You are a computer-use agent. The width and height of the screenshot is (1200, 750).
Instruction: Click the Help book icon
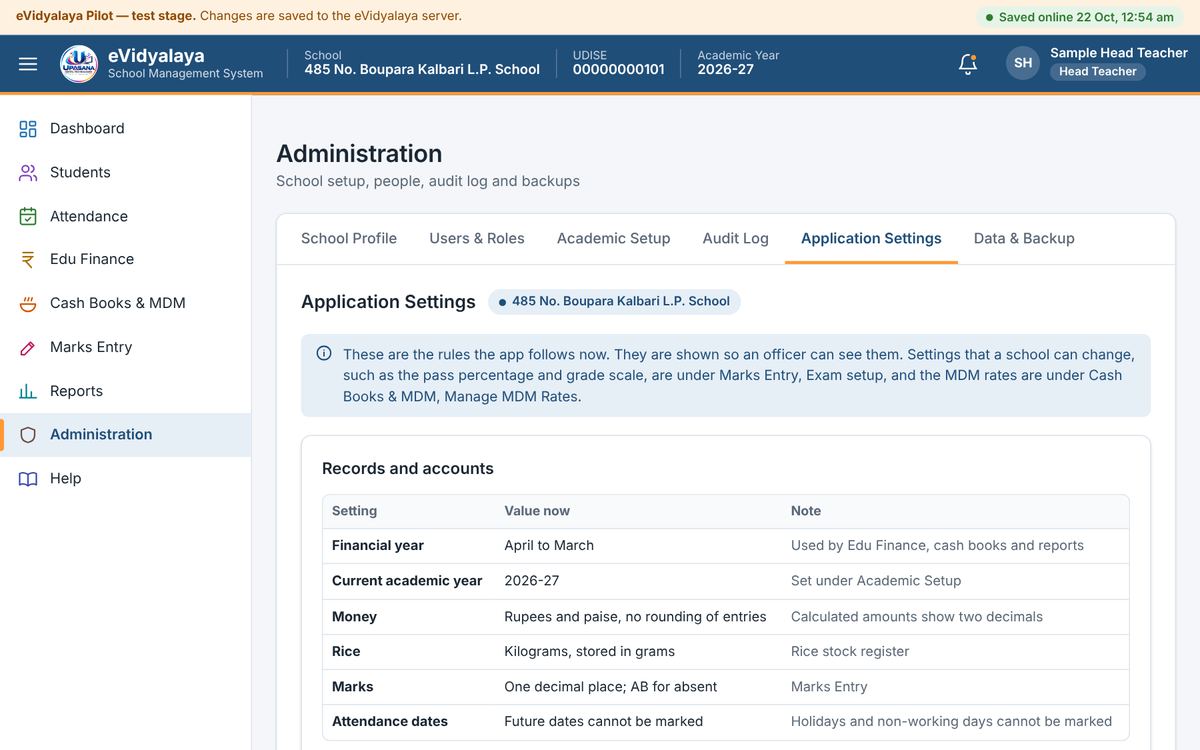coord(28,479)
